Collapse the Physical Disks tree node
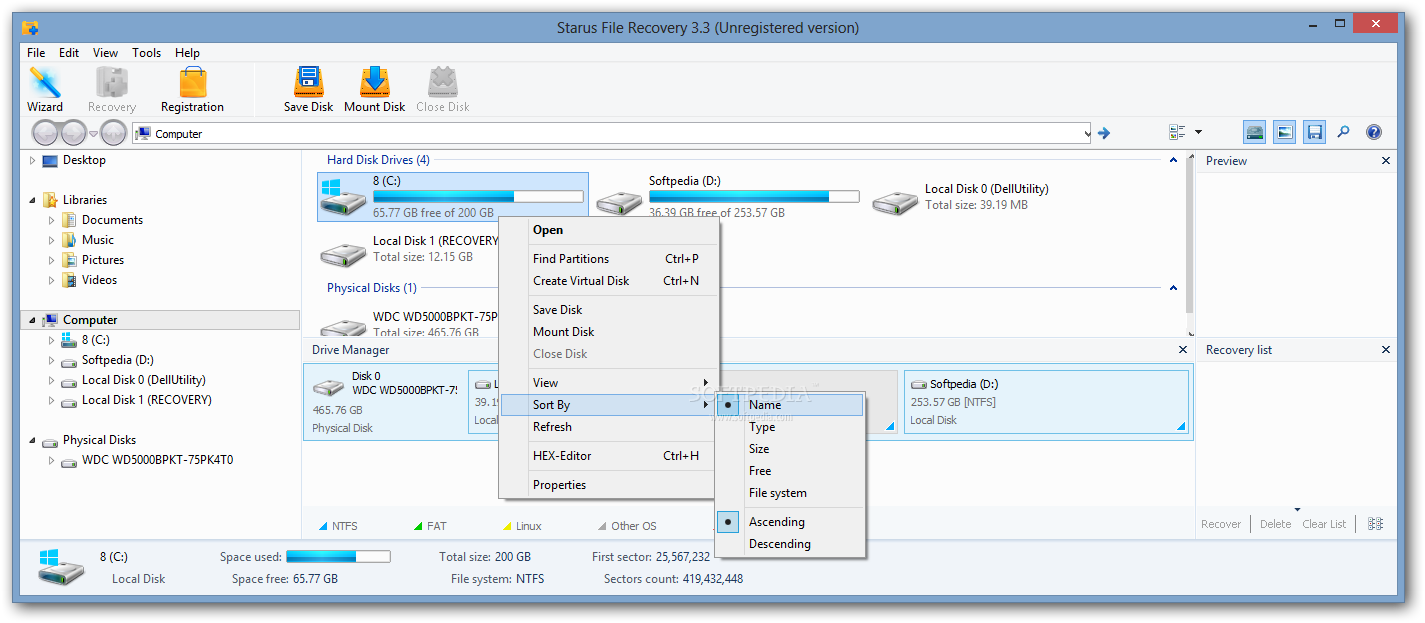The image size is (1425, 623). point(32,440)
